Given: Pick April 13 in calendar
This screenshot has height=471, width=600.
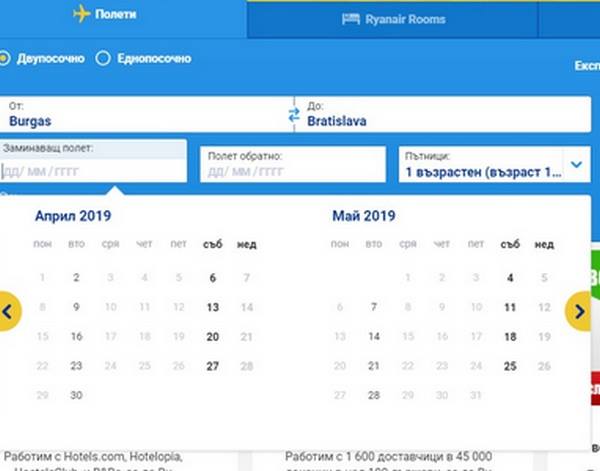Looking at the screenshot, I should tap(213, 307).
